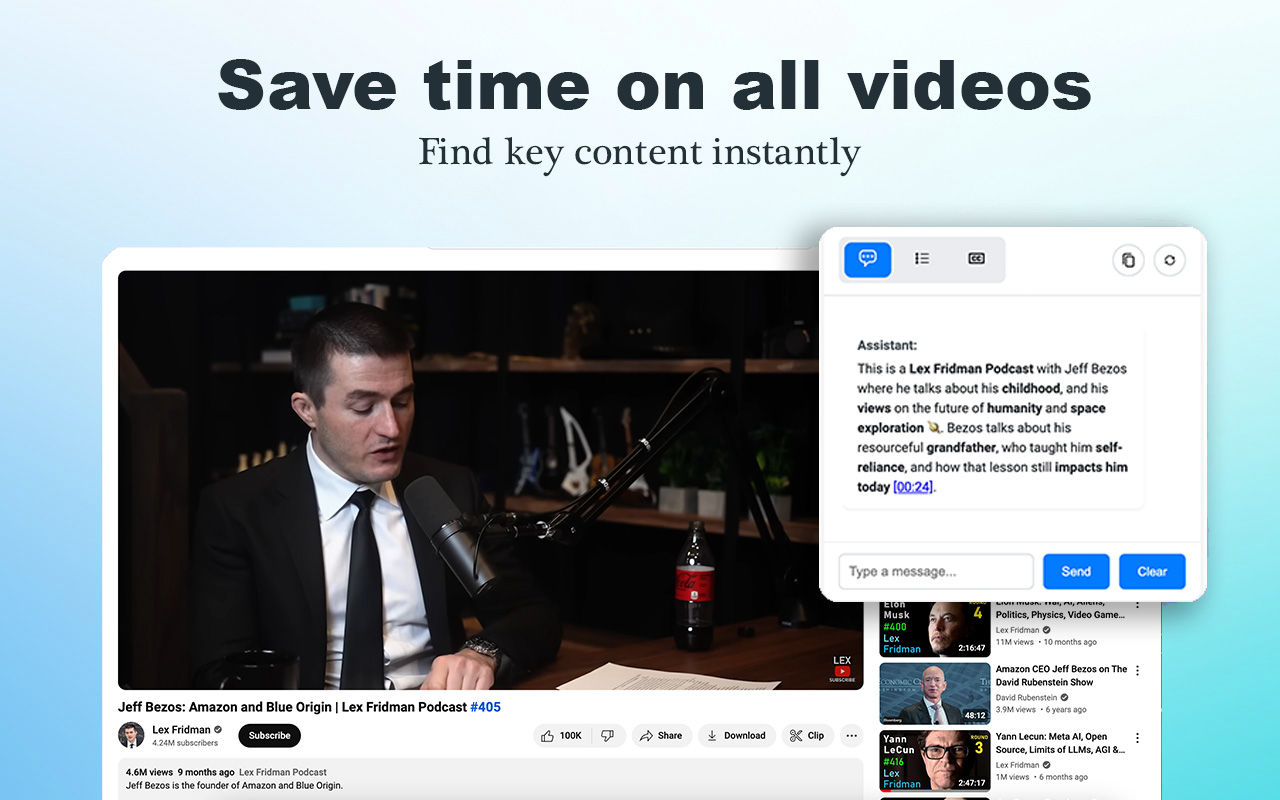Regenerate summary with the refresh icon
The width and height of the screenshot is (1280, 800).
tap(1170, 260)
